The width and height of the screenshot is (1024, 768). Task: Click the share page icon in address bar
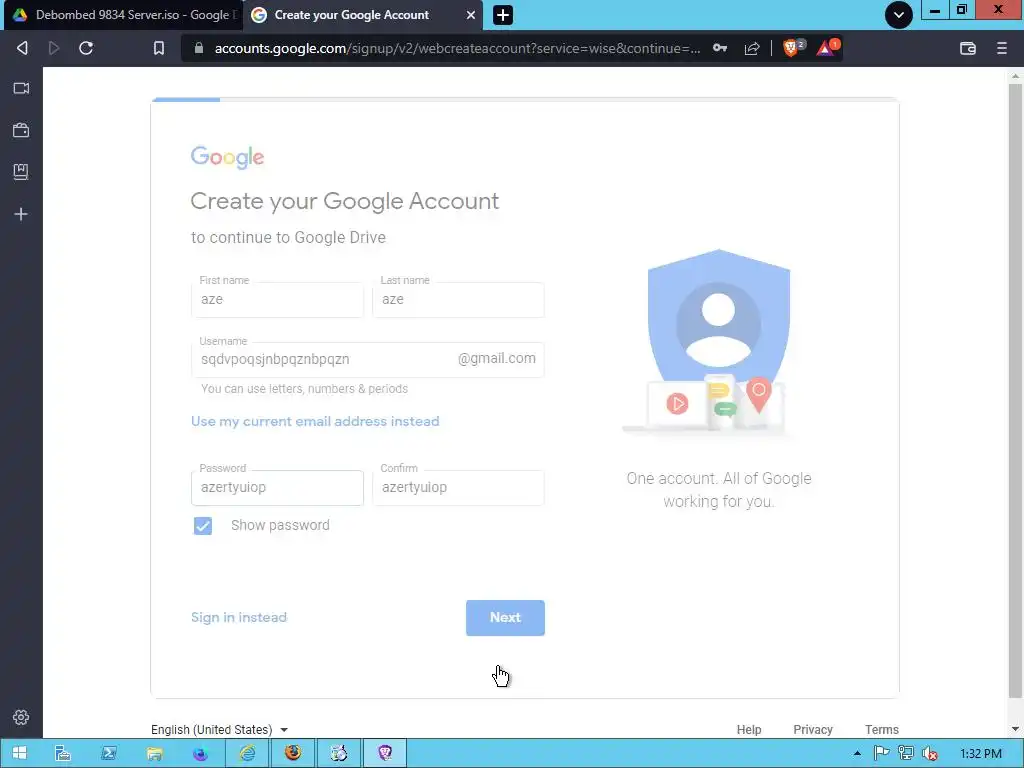(752, 48)
